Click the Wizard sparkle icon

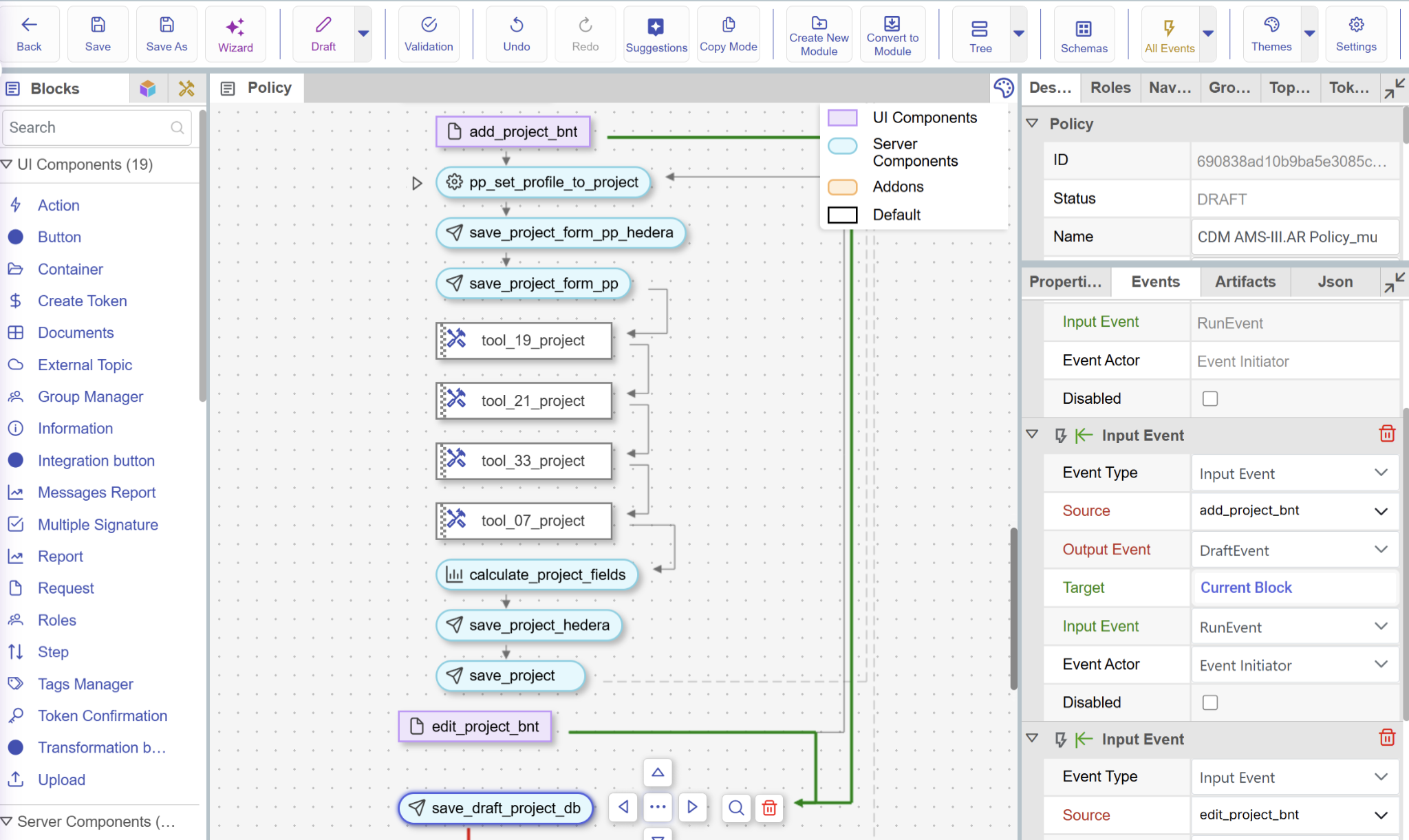(x=235, y=28)
